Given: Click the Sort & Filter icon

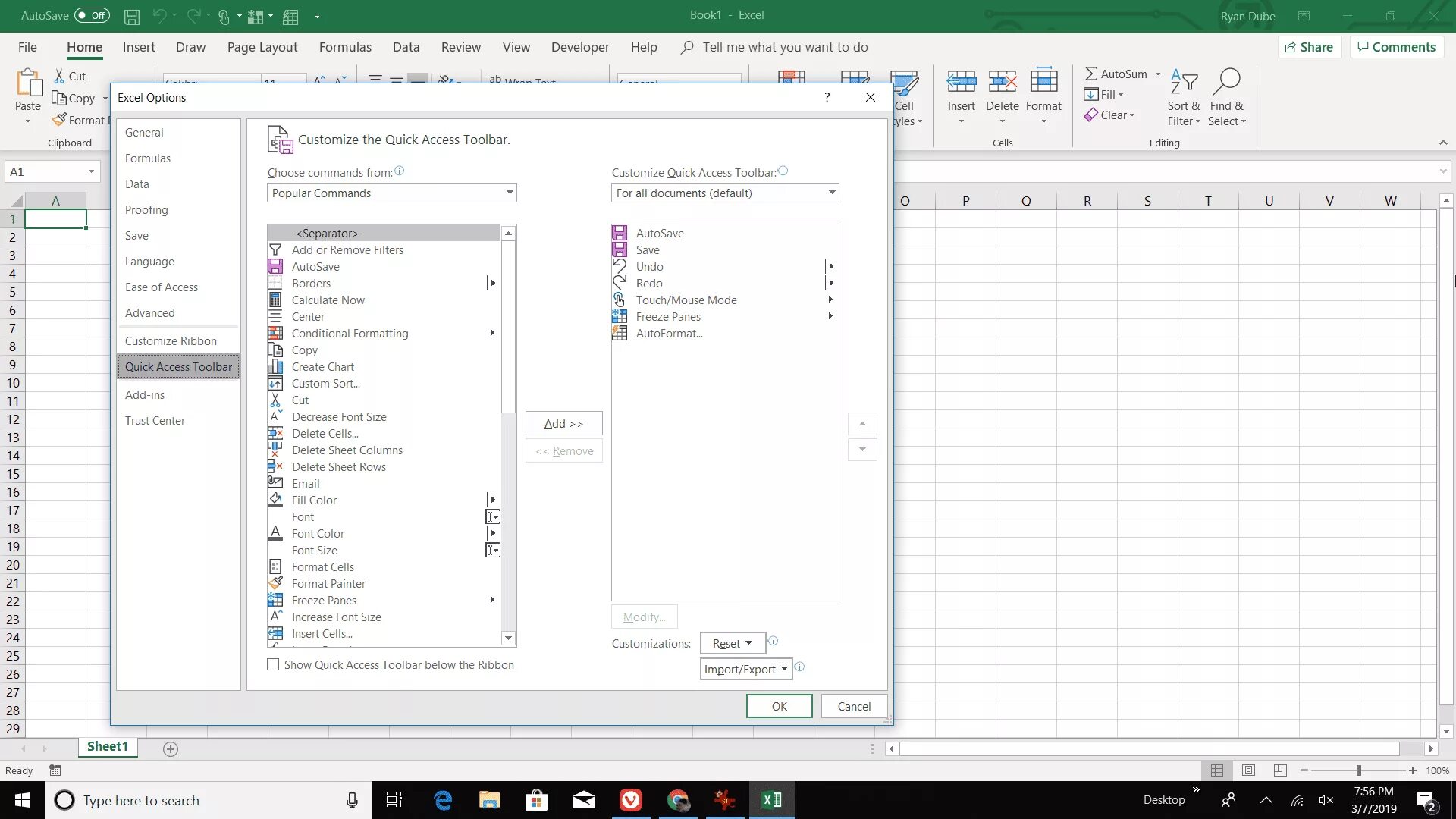Looking at the screenshot, I should click(x=1183, y=82).
